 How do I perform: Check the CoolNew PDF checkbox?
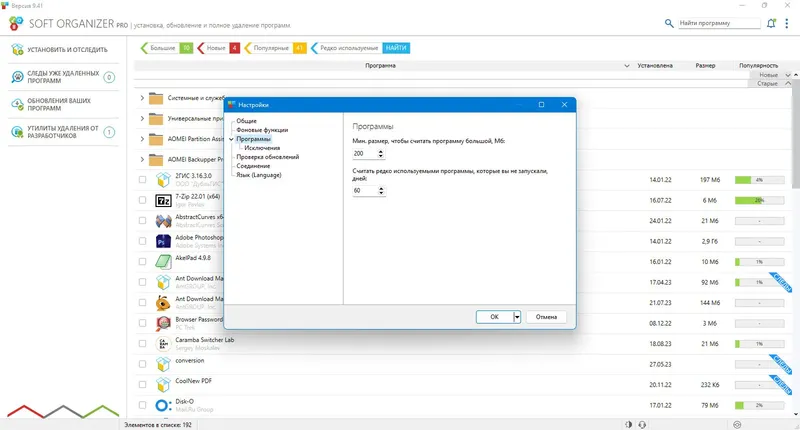point(142,385)
